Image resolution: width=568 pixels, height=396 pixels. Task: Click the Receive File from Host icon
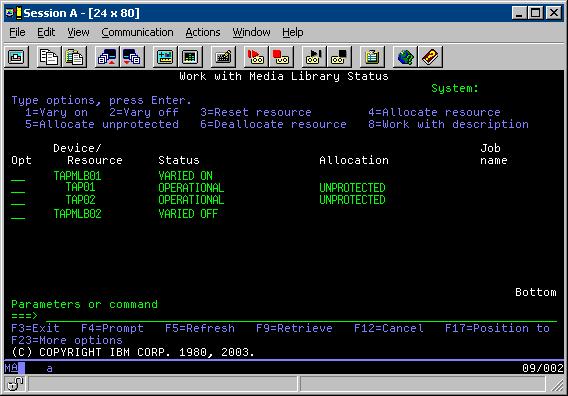coord(132,57)
